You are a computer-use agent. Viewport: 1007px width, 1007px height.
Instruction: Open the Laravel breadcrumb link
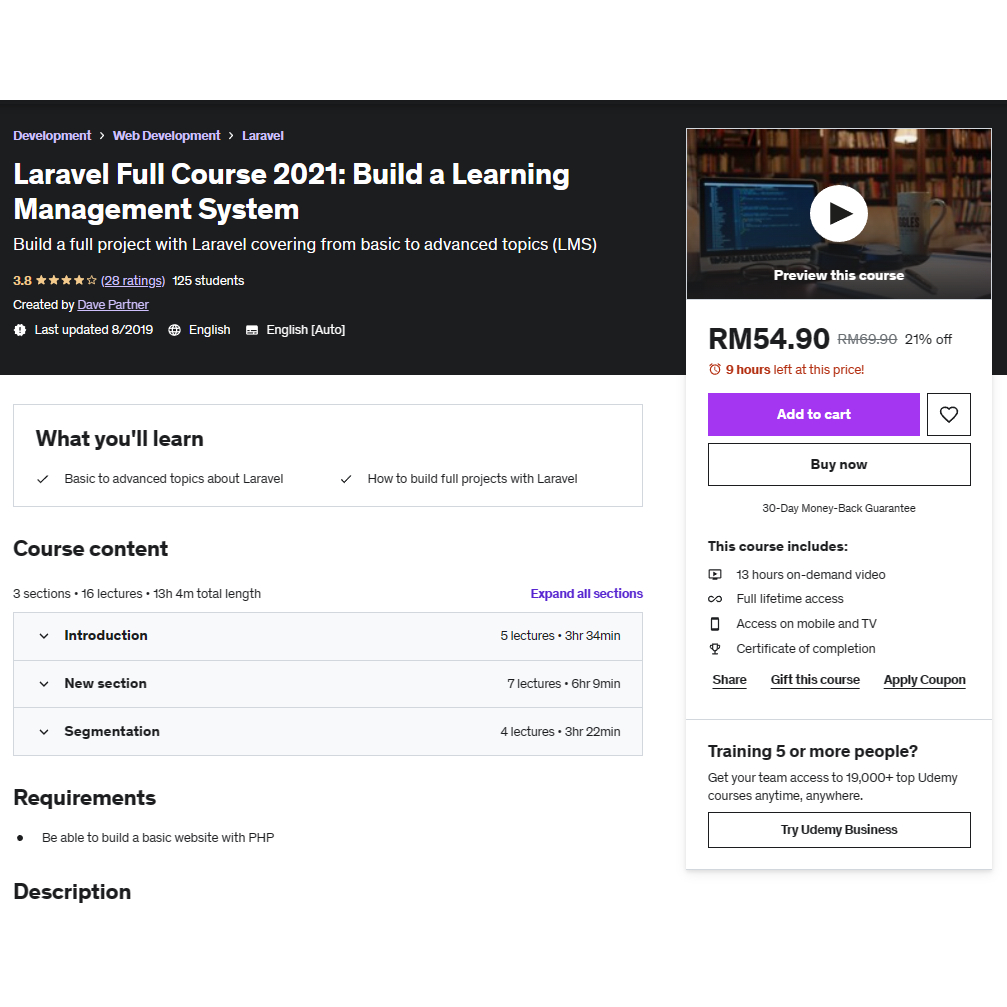click(263, 136)
